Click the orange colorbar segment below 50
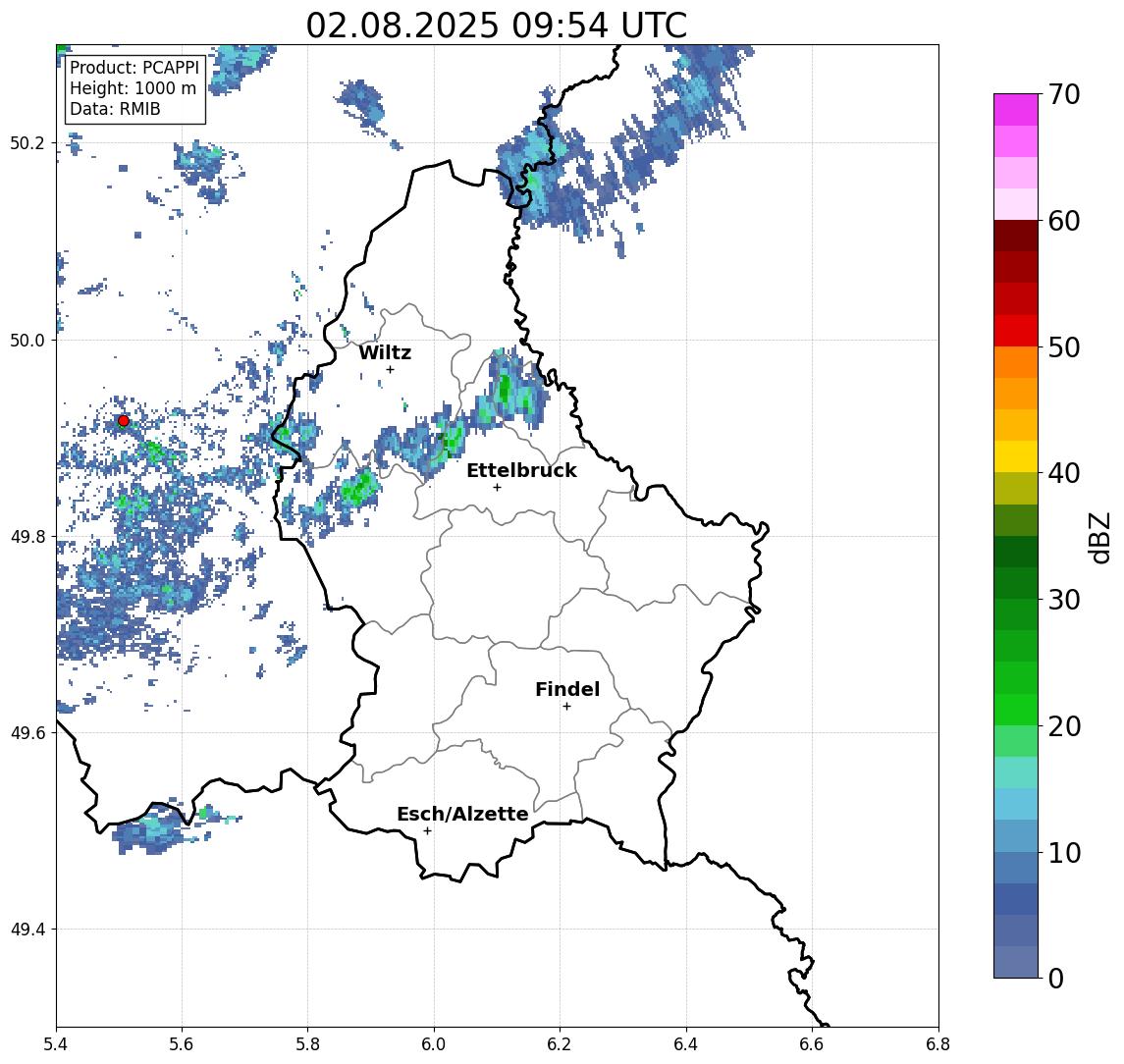This screenshot has width=1124, height=1064. point(1016,362)
